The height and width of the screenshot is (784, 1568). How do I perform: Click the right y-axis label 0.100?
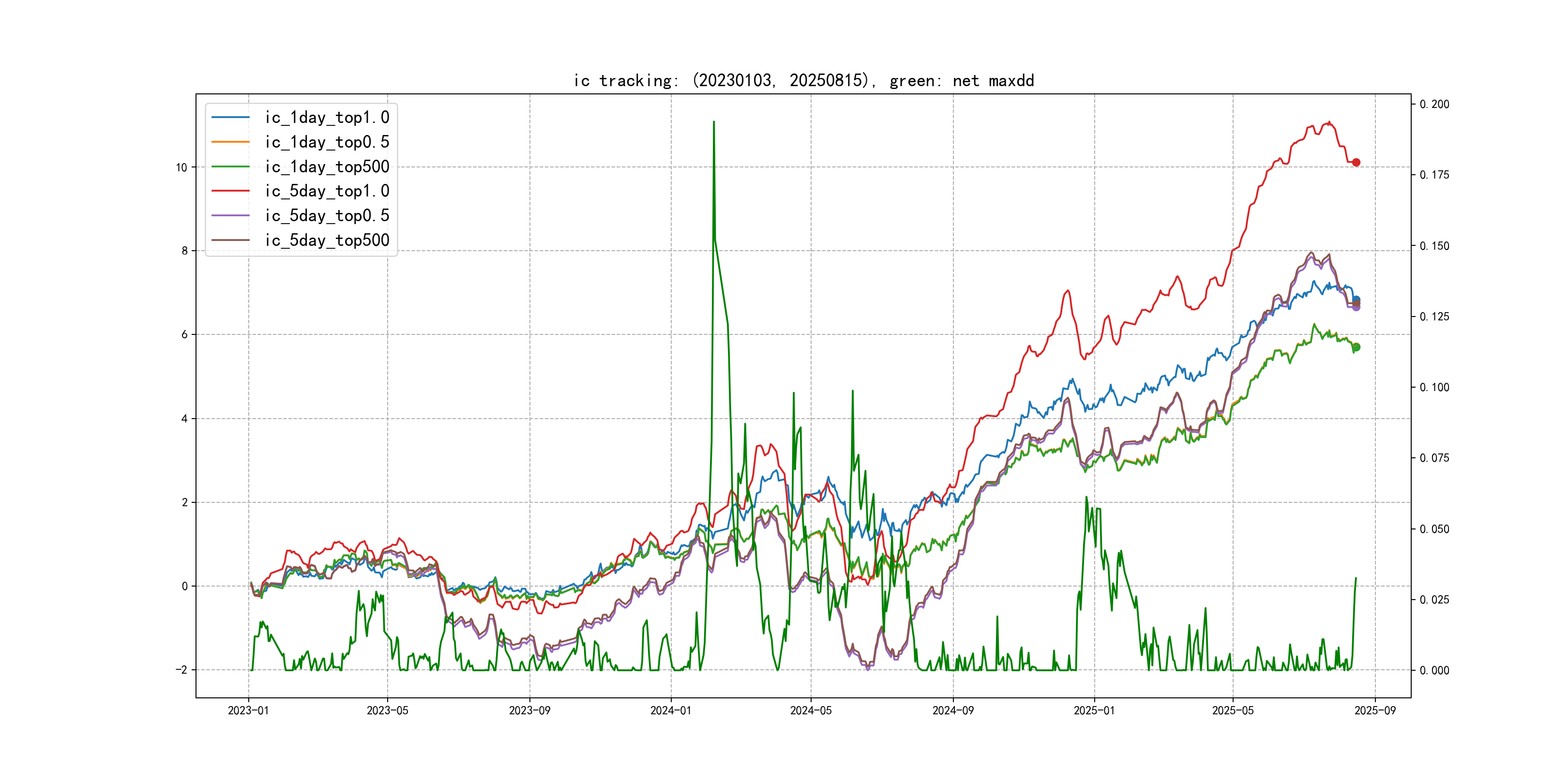click(x=1434, y=387)
